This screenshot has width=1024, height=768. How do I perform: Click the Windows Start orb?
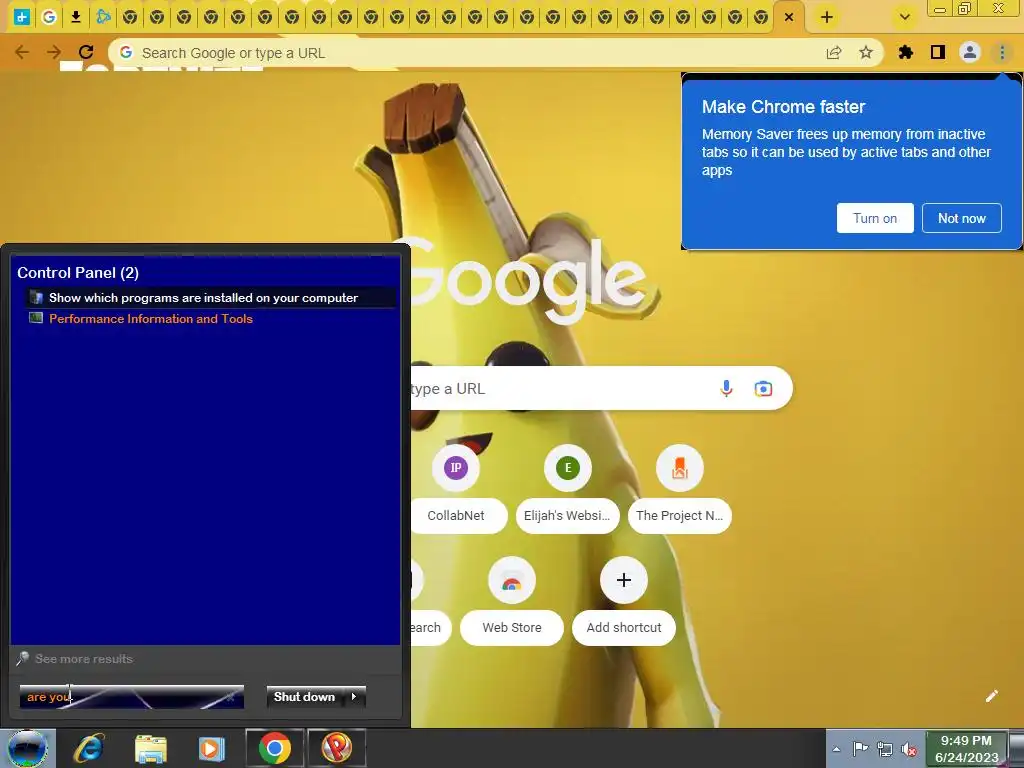[x=27, y=748]
